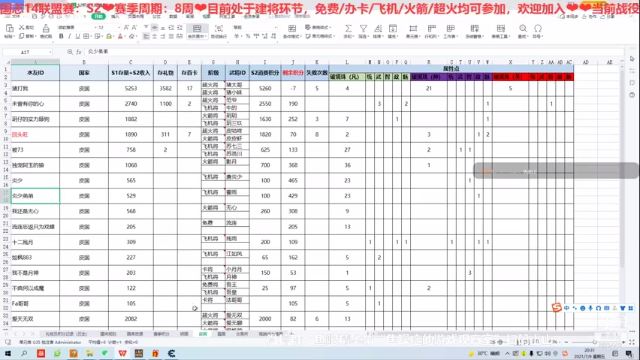Click the Sogou input method S icon
The width and height of the screenshot is (640, 360).
coord(556,308)
